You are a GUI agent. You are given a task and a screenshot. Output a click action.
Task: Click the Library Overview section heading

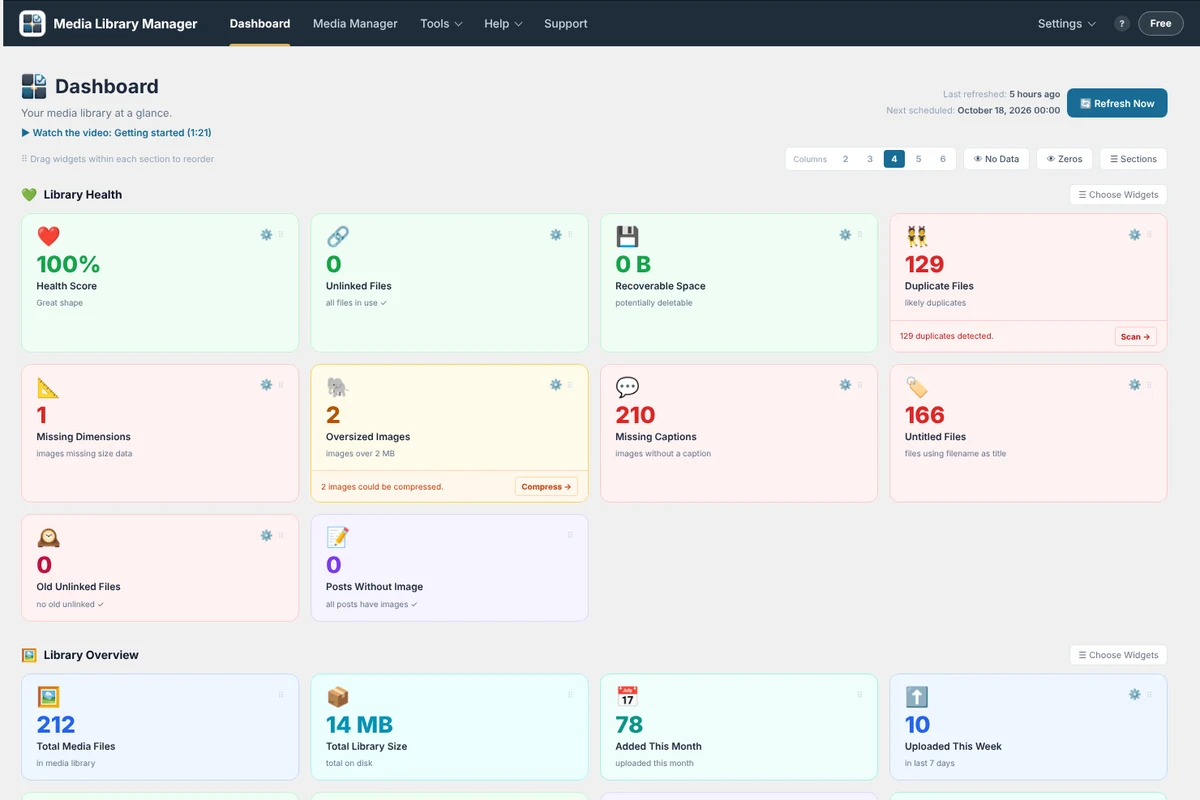[x=91, y=655]
